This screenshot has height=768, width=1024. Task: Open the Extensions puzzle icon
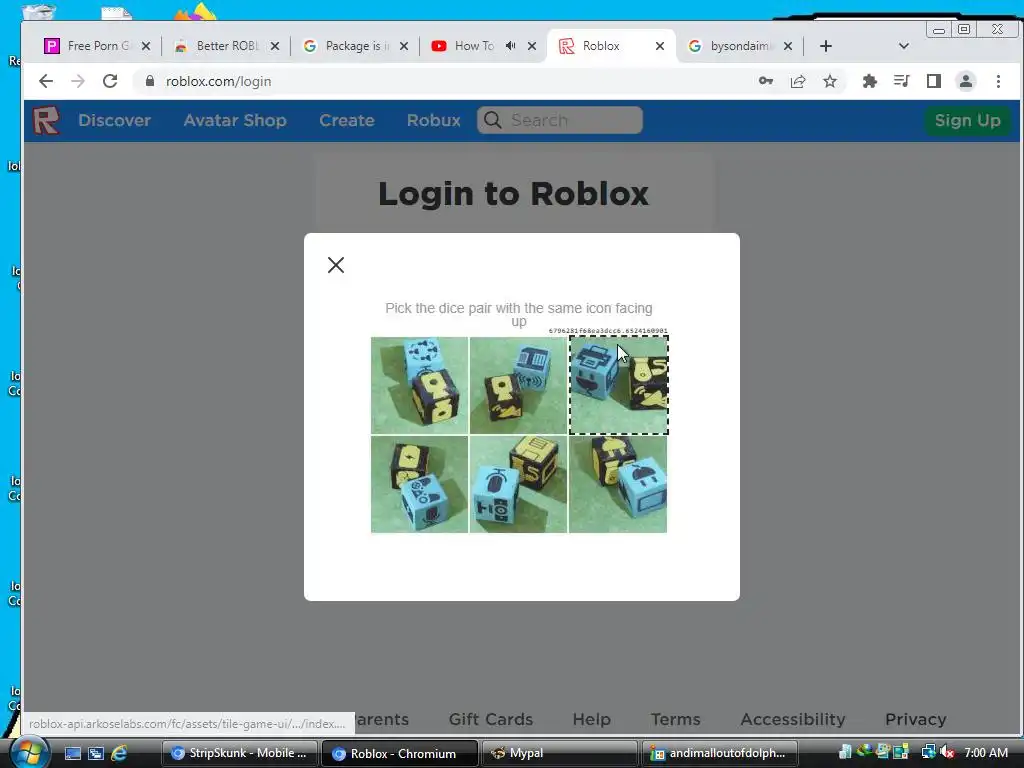869,81
